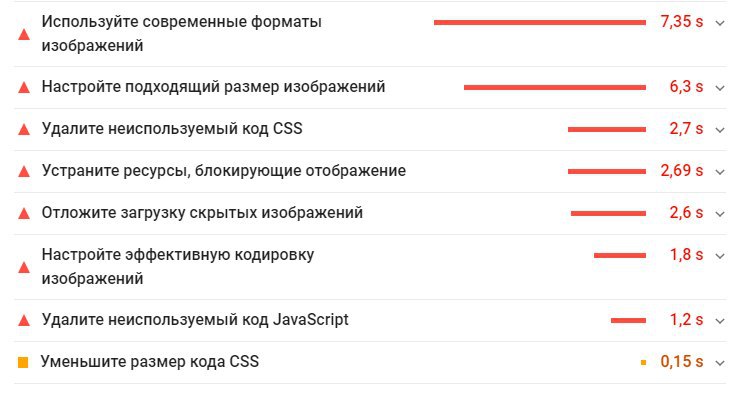This screenshot has width=745, height=415.
Task: Expand the 7,35 s modern formats chevron
Action: tap(720, 22)
